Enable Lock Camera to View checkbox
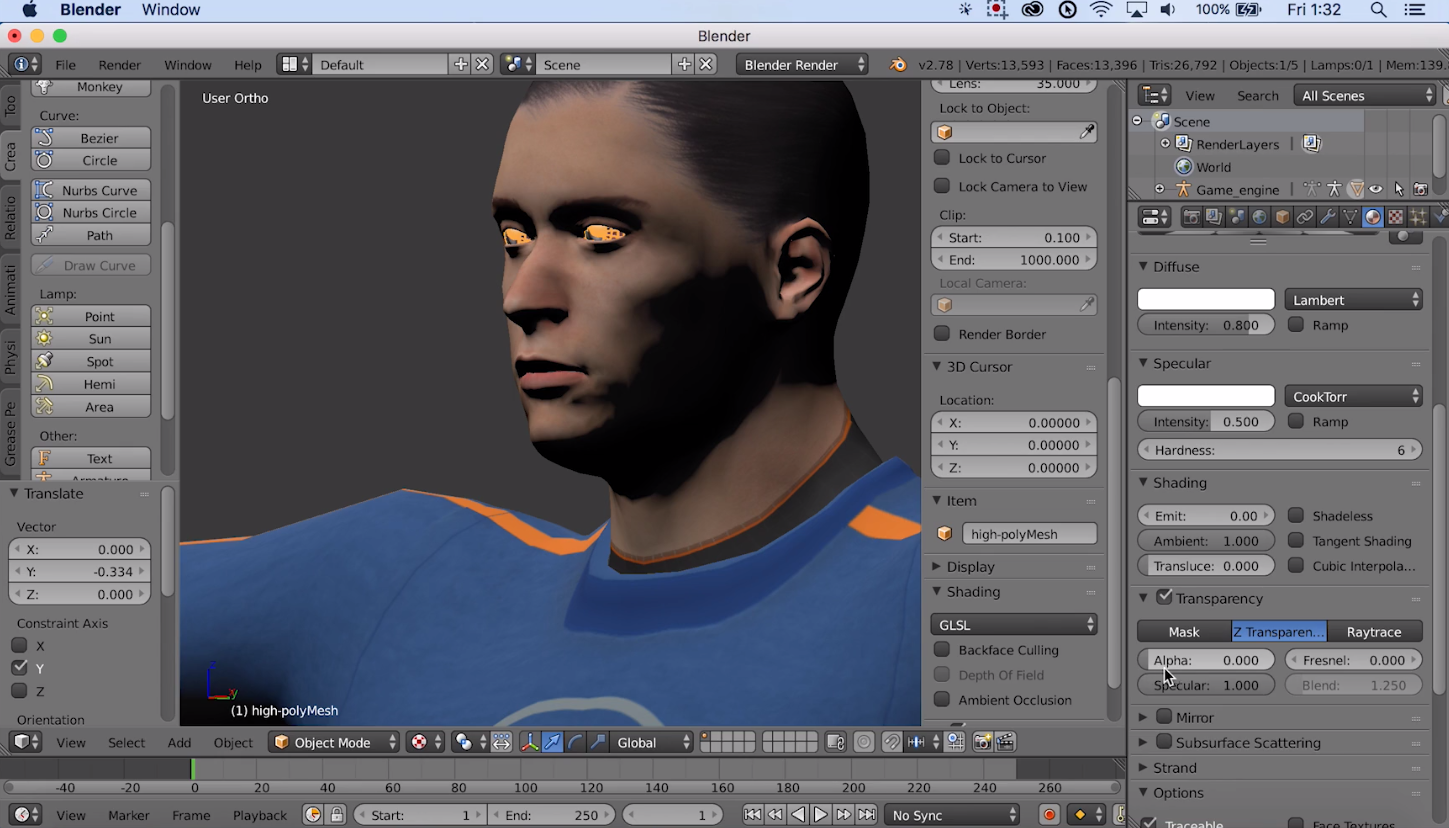This screenshot has width=1449, height=828. 941,186
